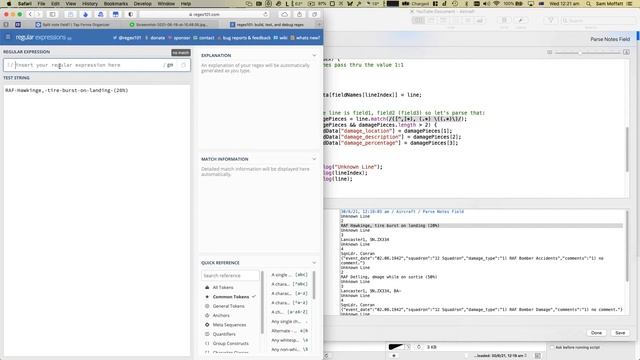The width and height of the screenshot is (640, 360).
Task: Click the Alternate a|b token reference
Action: [x=289, y=331]
